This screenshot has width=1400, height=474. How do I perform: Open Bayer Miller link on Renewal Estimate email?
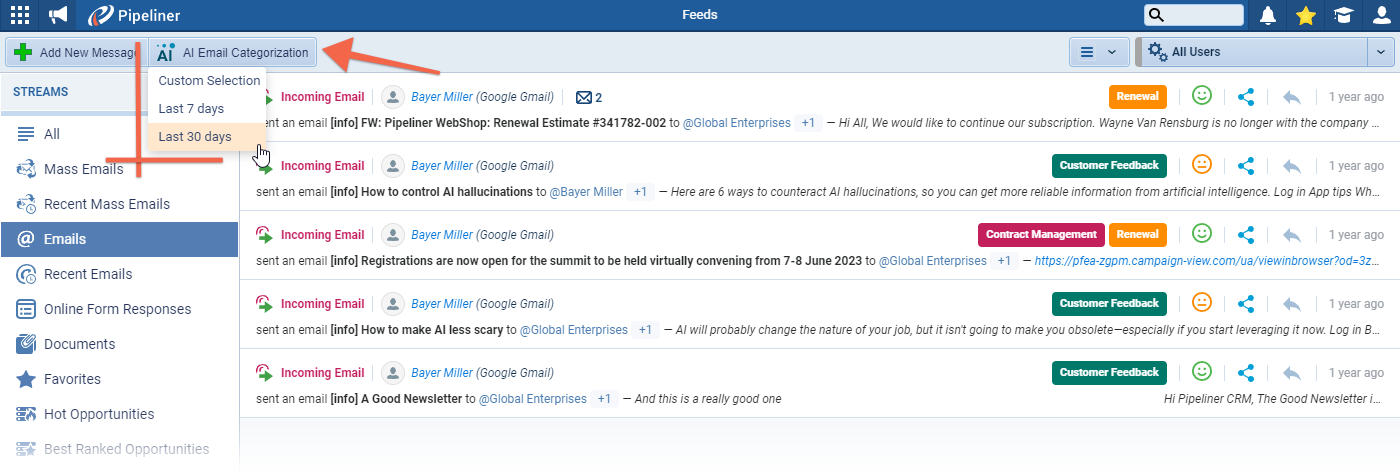(442, 97)
